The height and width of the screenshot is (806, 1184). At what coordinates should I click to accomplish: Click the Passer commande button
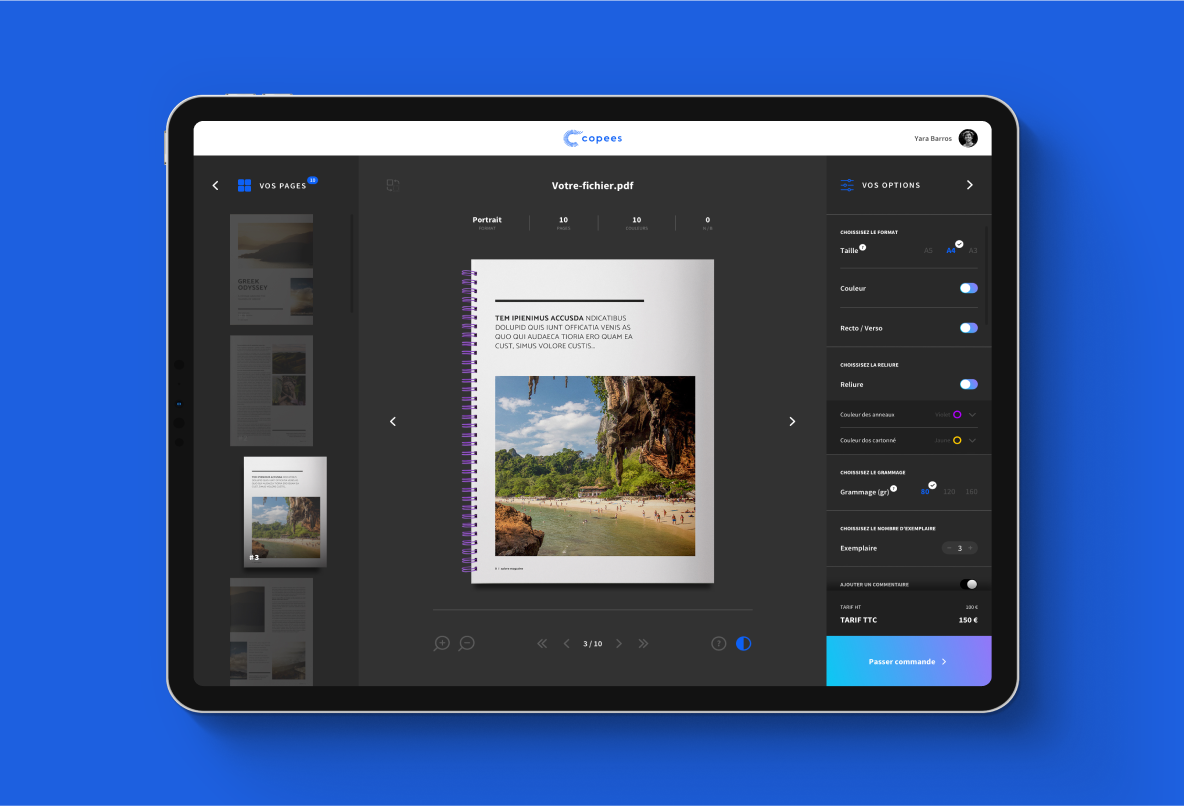coord(908,661)
